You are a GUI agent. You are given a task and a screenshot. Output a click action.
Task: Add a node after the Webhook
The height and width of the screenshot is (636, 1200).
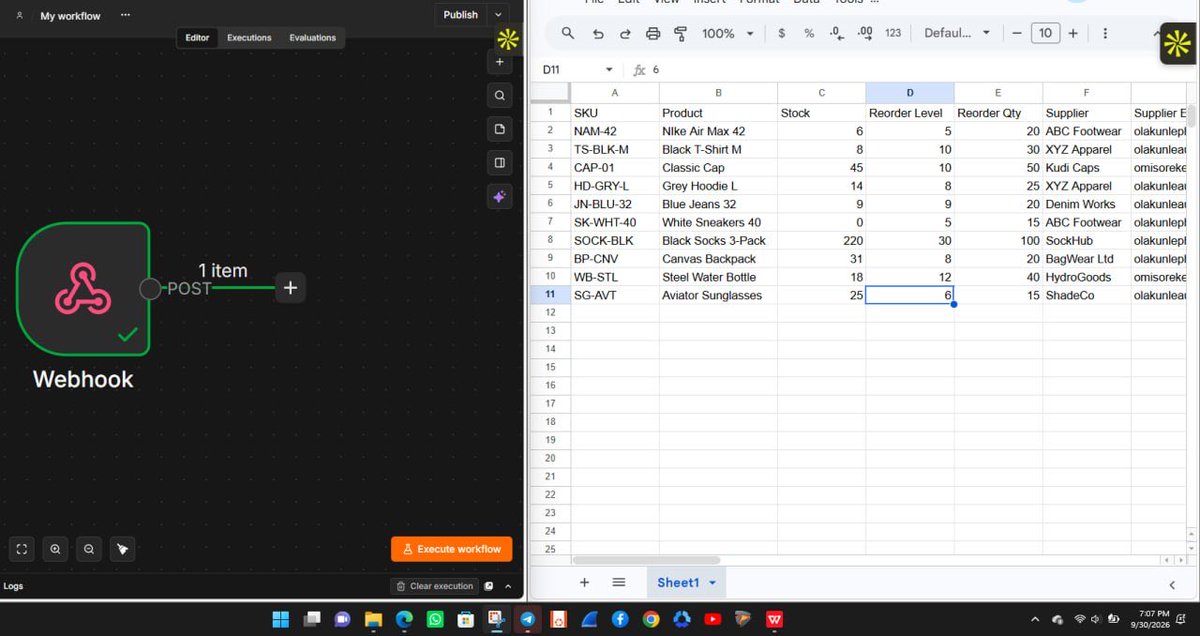point(290,288)
